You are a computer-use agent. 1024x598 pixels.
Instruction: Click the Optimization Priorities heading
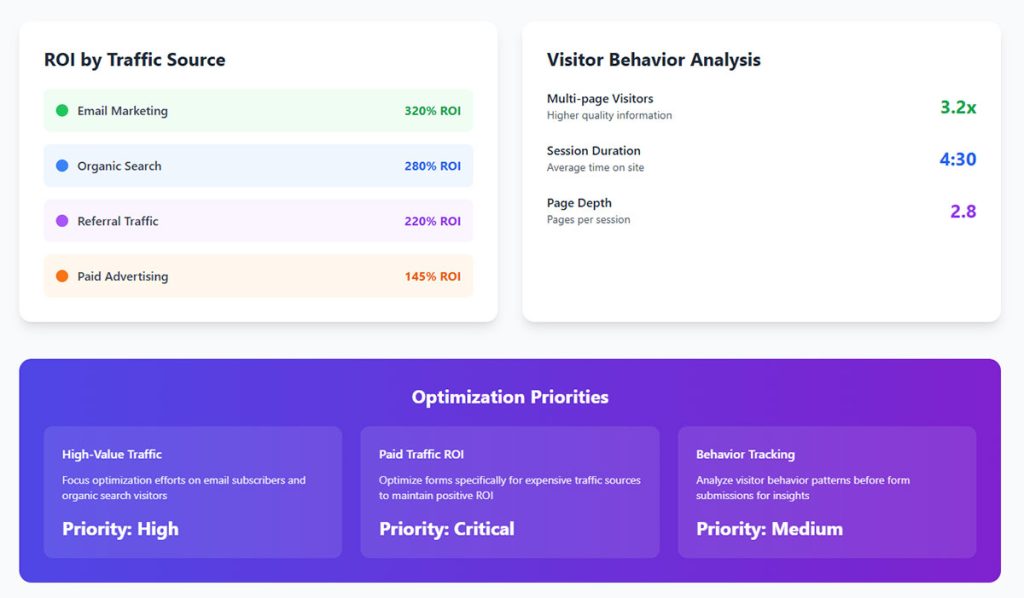point(510,397)
